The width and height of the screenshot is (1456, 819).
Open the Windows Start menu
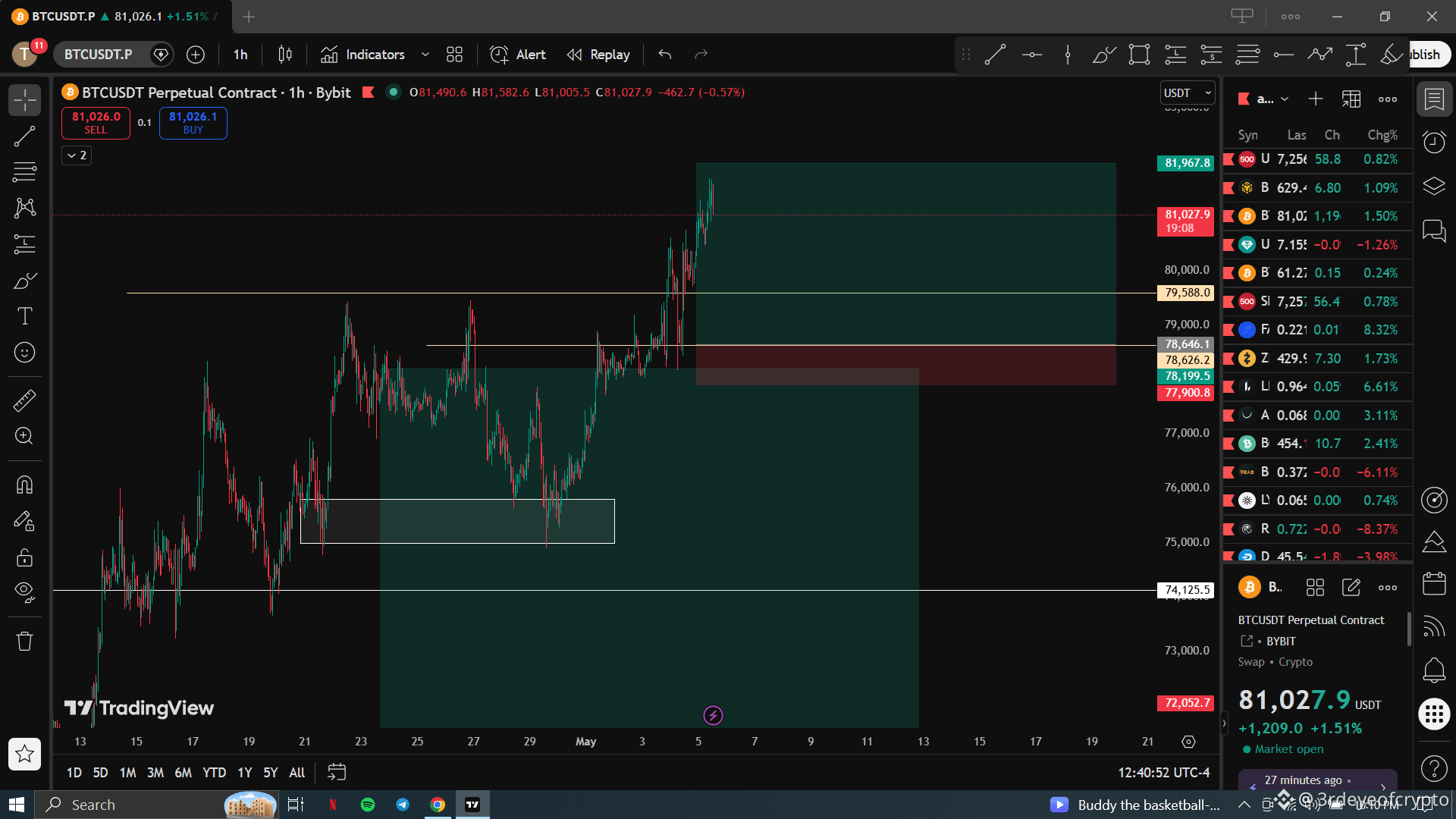click(17, 805)
